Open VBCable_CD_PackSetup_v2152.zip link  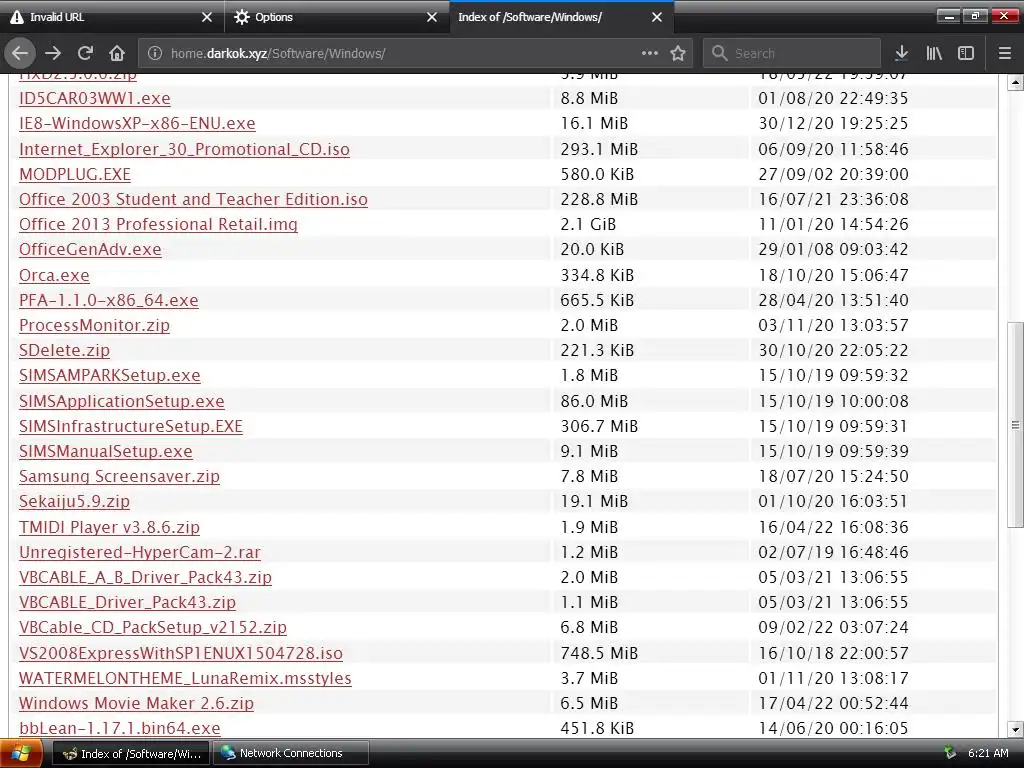tap(153, 628)
